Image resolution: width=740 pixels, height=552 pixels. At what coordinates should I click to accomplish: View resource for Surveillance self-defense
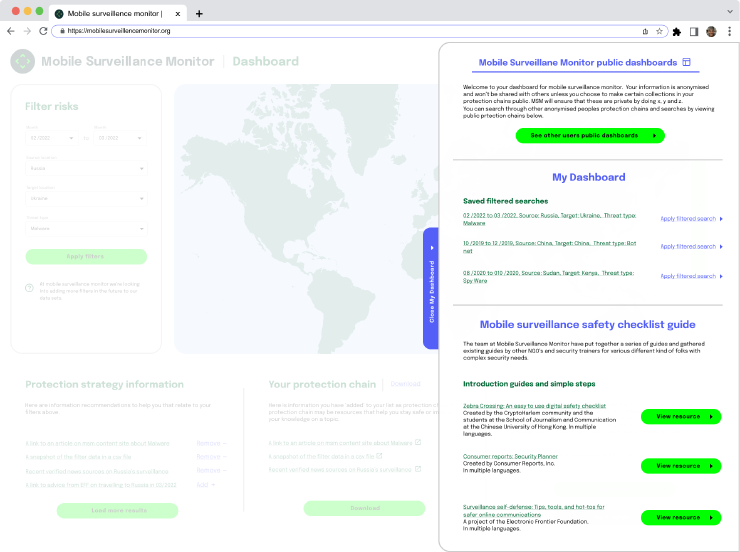681,517
